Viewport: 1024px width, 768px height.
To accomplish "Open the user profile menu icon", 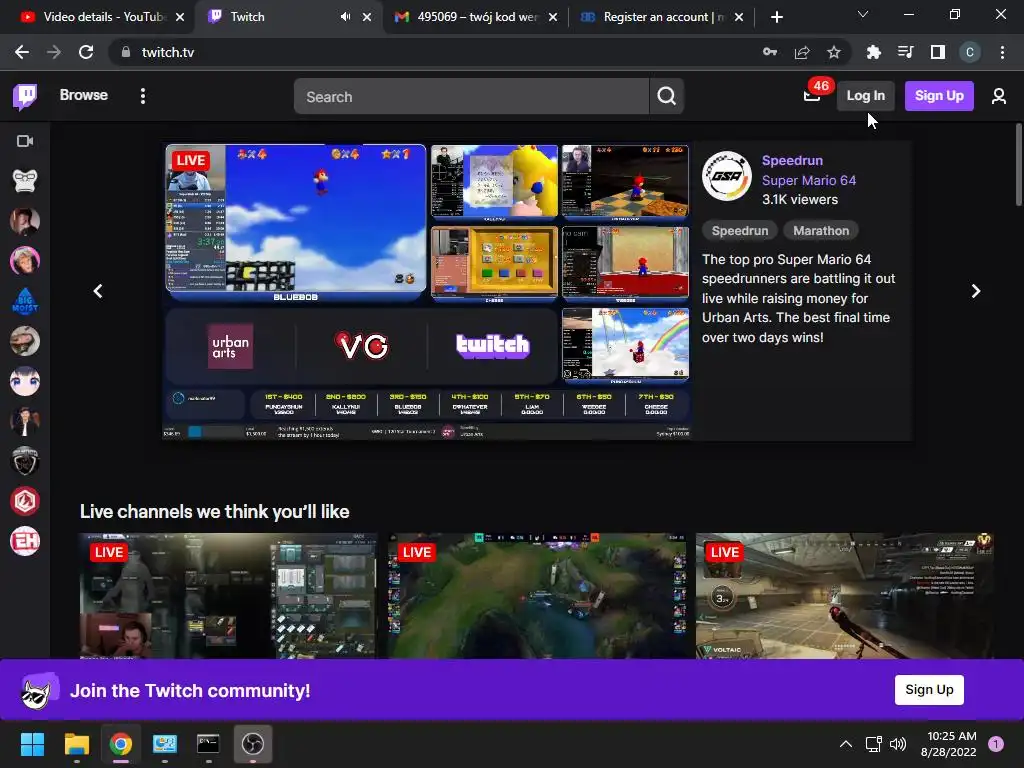I will point(998,97).
